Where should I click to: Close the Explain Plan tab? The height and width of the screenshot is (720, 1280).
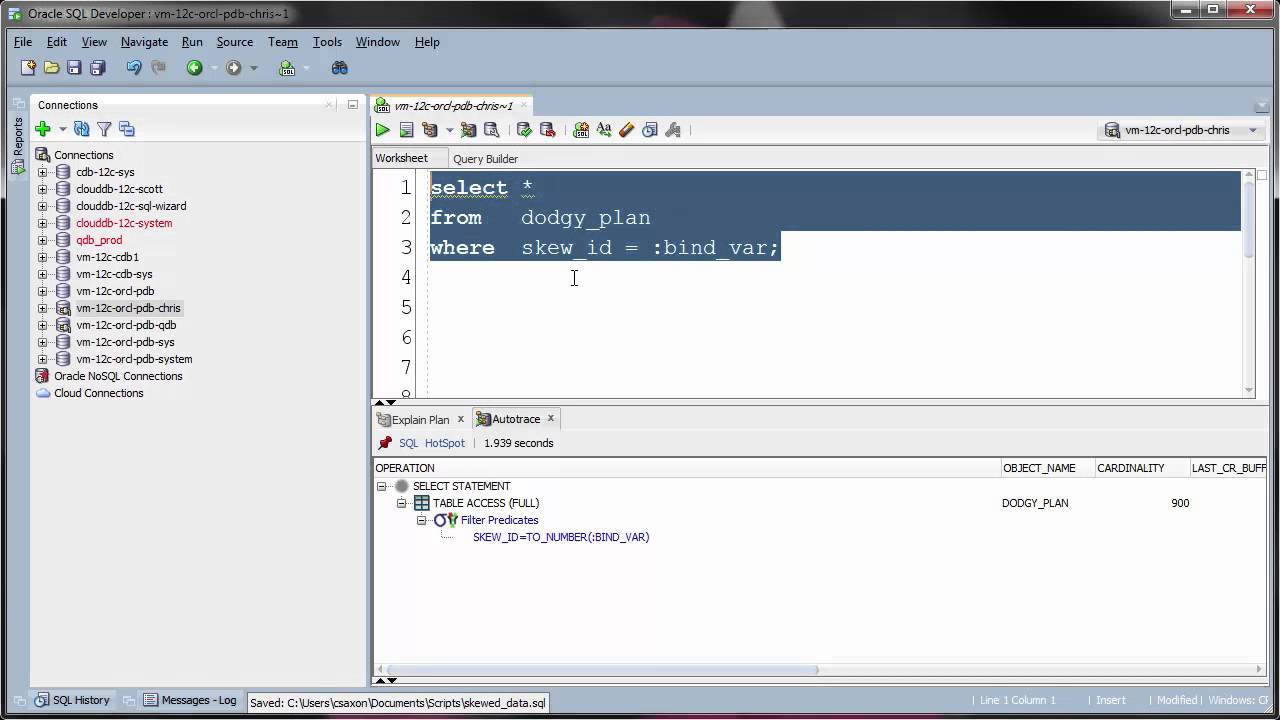pyautogui.click(x=461, y=419)
